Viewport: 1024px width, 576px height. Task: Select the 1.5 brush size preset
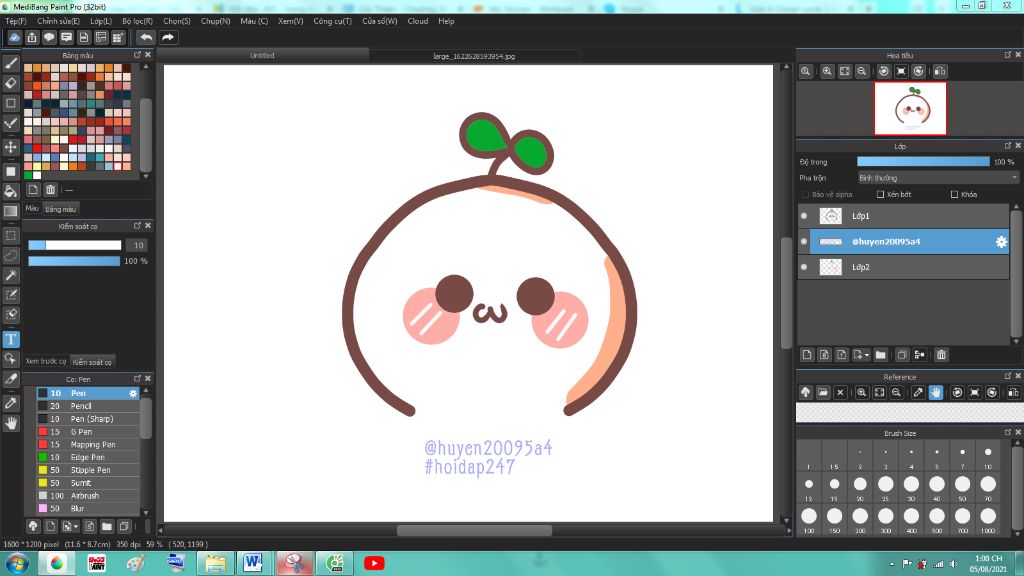point(834,456)
